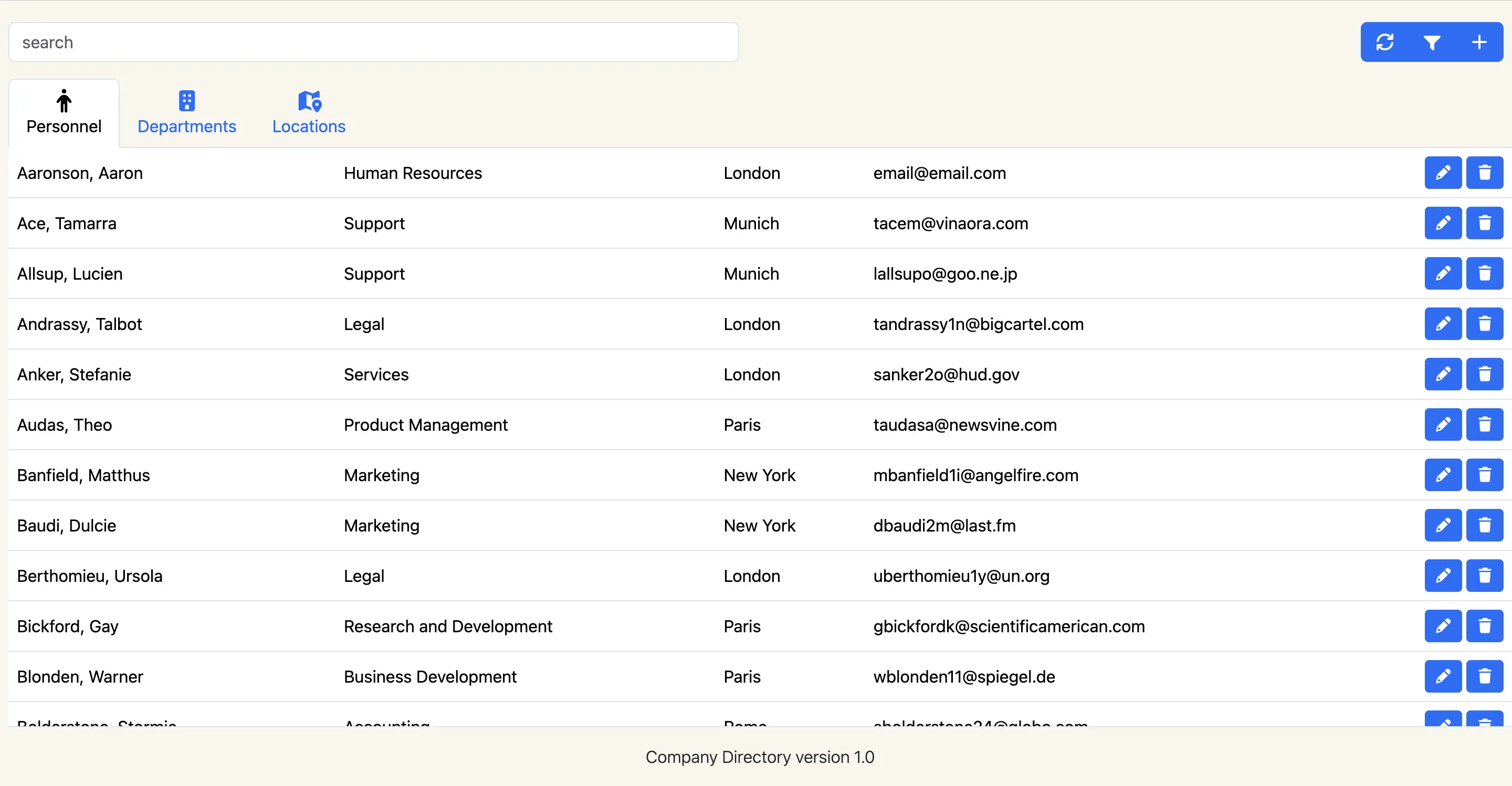Viewport: 1512px width, 786px height.
Task: Click the search input field
Action: [373, 41]
